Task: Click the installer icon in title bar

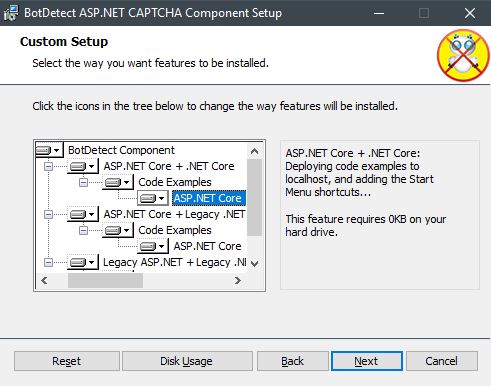Action: click(11, 13)
